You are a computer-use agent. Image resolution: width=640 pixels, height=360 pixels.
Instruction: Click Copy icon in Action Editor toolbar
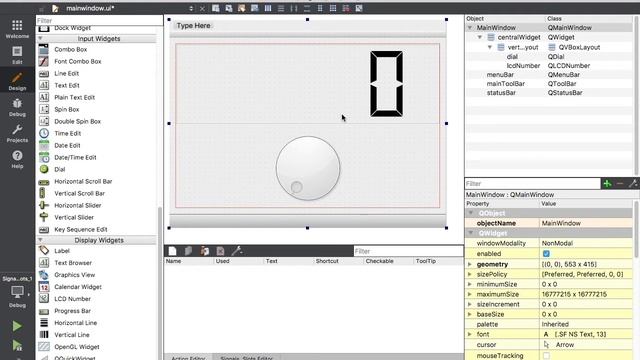click(x=188, y=251)
